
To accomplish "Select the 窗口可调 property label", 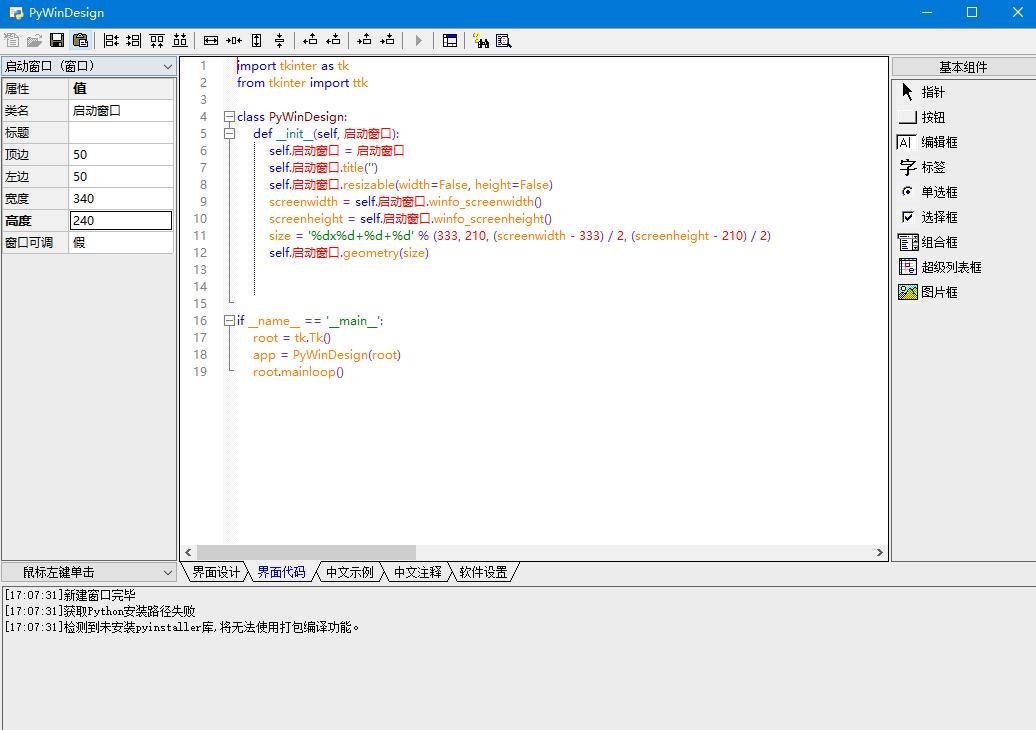I will [36, 242].
